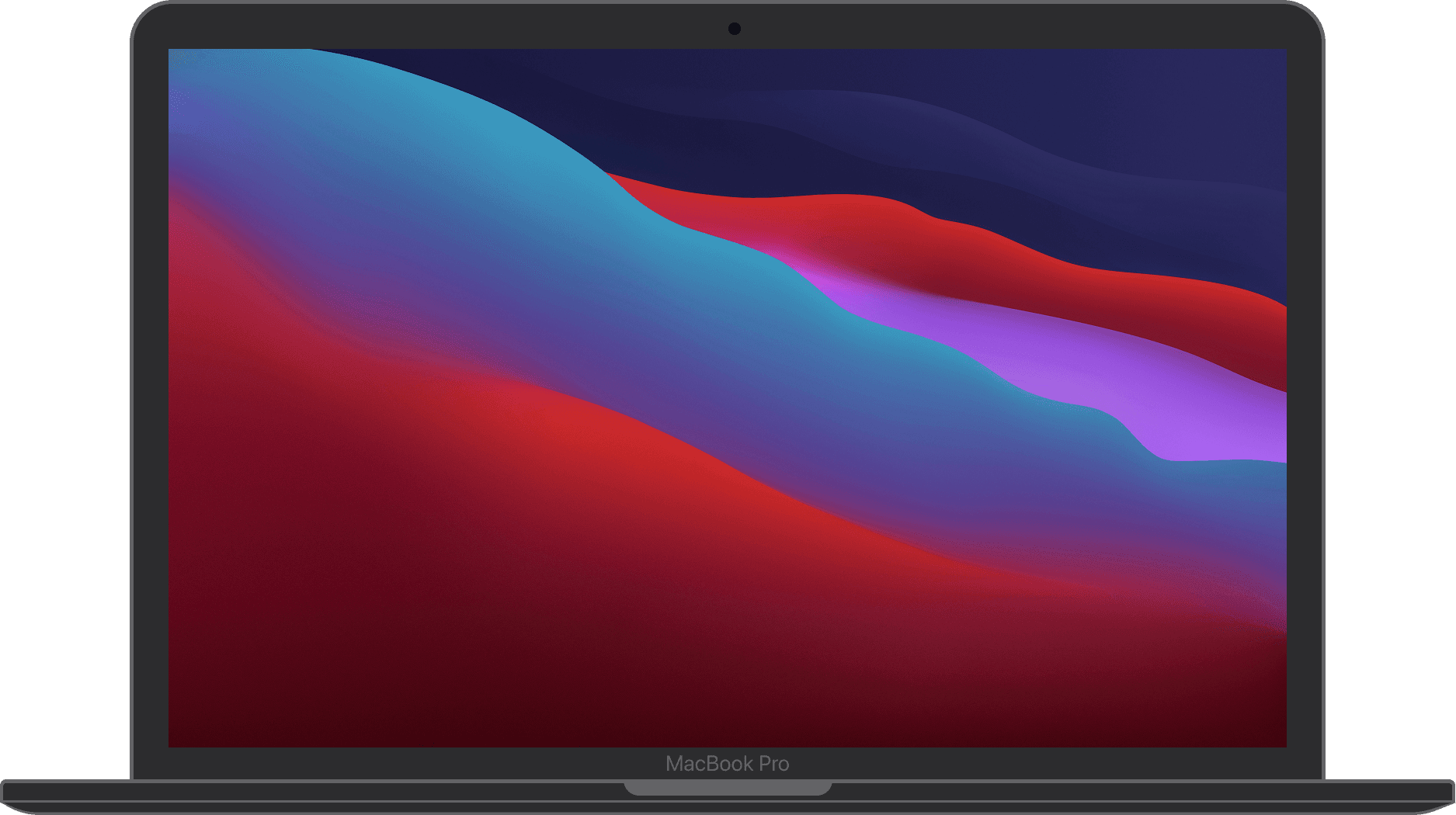Click the gray background right of laptop

click(x=1390, y=388)
